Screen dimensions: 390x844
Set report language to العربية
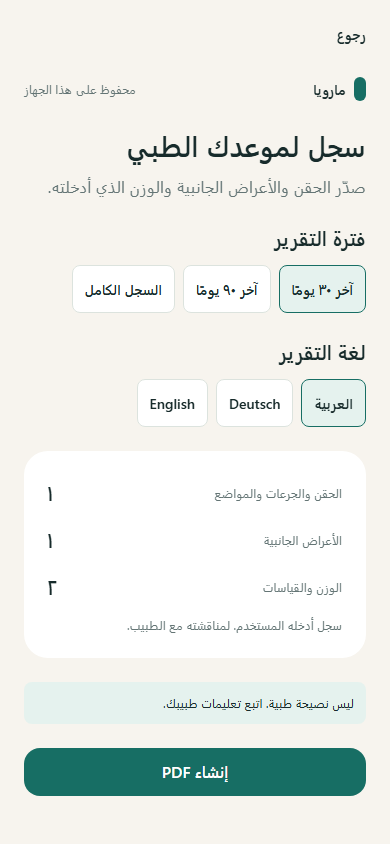(x=334, y=403)
